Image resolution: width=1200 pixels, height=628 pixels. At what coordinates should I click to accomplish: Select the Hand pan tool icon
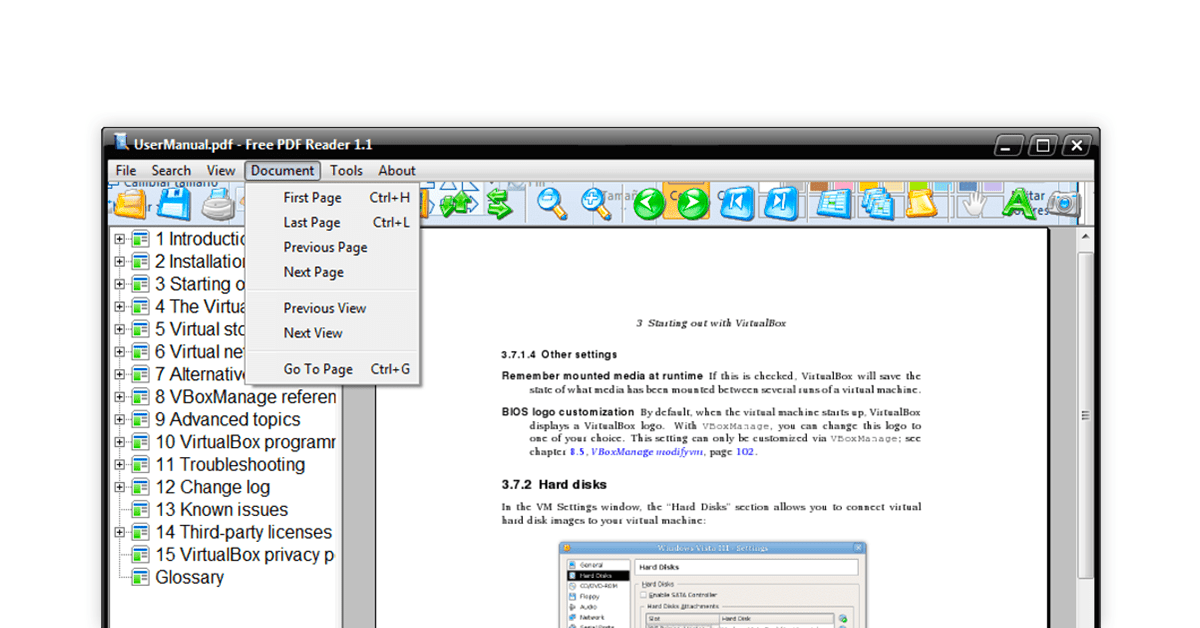(972, 202)
